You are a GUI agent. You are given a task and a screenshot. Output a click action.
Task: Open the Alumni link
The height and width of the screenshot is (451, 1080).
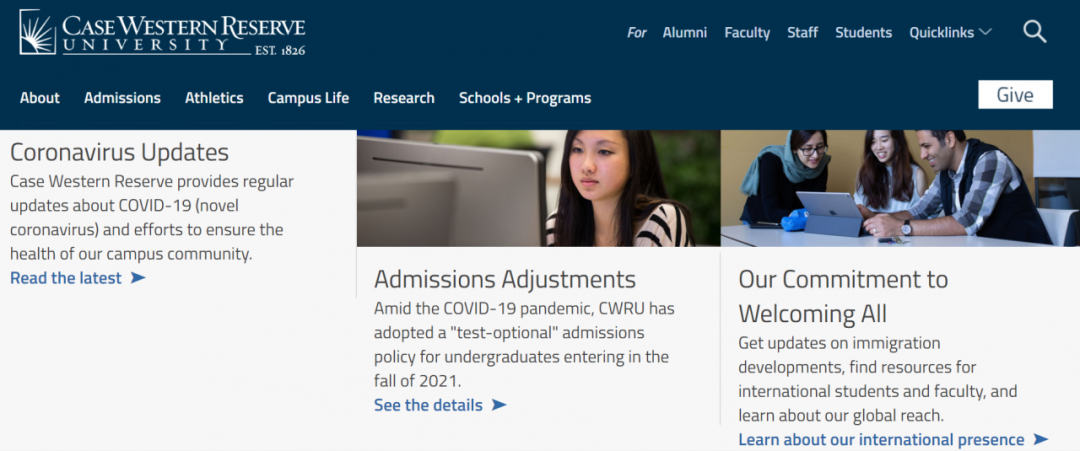pos(685,32)
